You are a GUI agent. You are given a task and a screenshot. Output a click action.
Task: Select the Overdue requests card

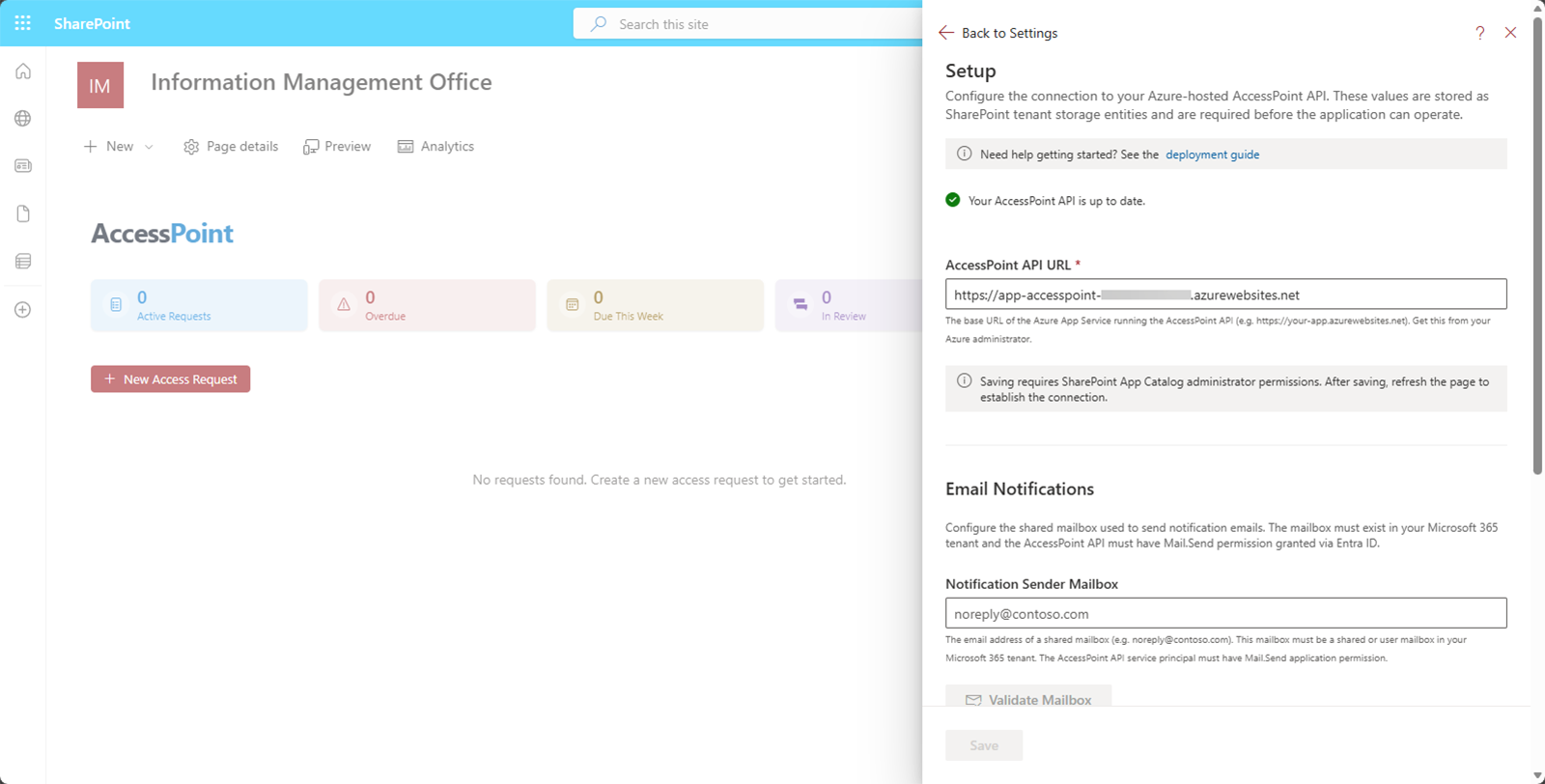point(427,306)
